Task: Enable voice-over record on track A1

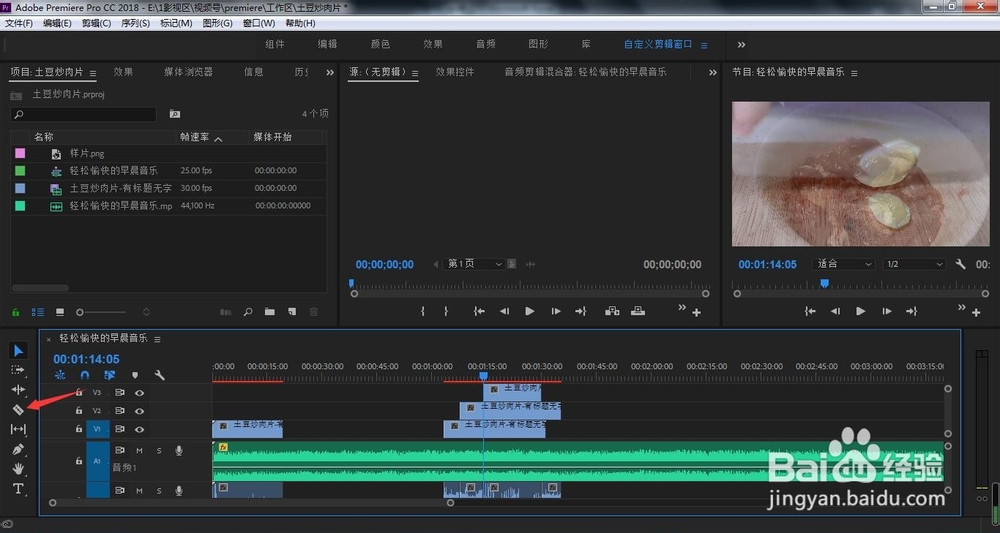Action: tap(179, 451)
